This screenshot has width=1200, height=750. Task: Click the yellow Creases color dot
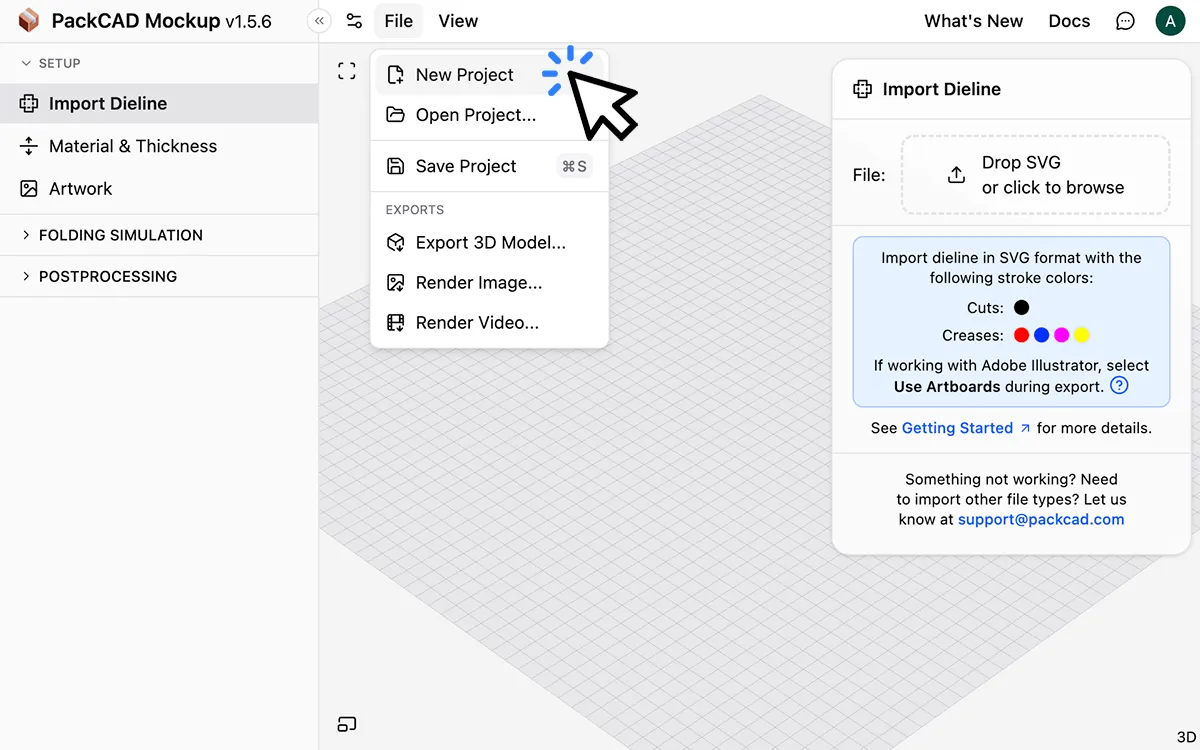[1081, 336]
